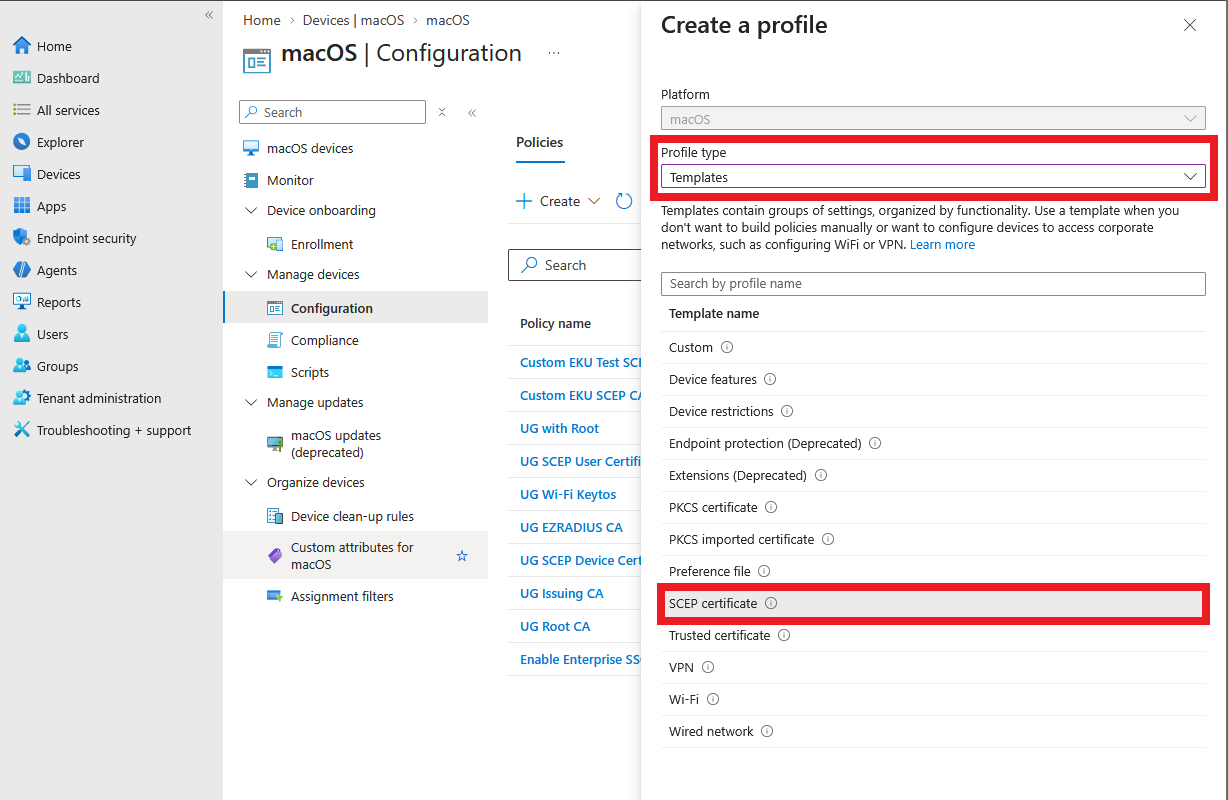Viewport: 1228px width, 800px height.
Task: Open the disabled Platform dropdown
Action: [x=933, y=119]
